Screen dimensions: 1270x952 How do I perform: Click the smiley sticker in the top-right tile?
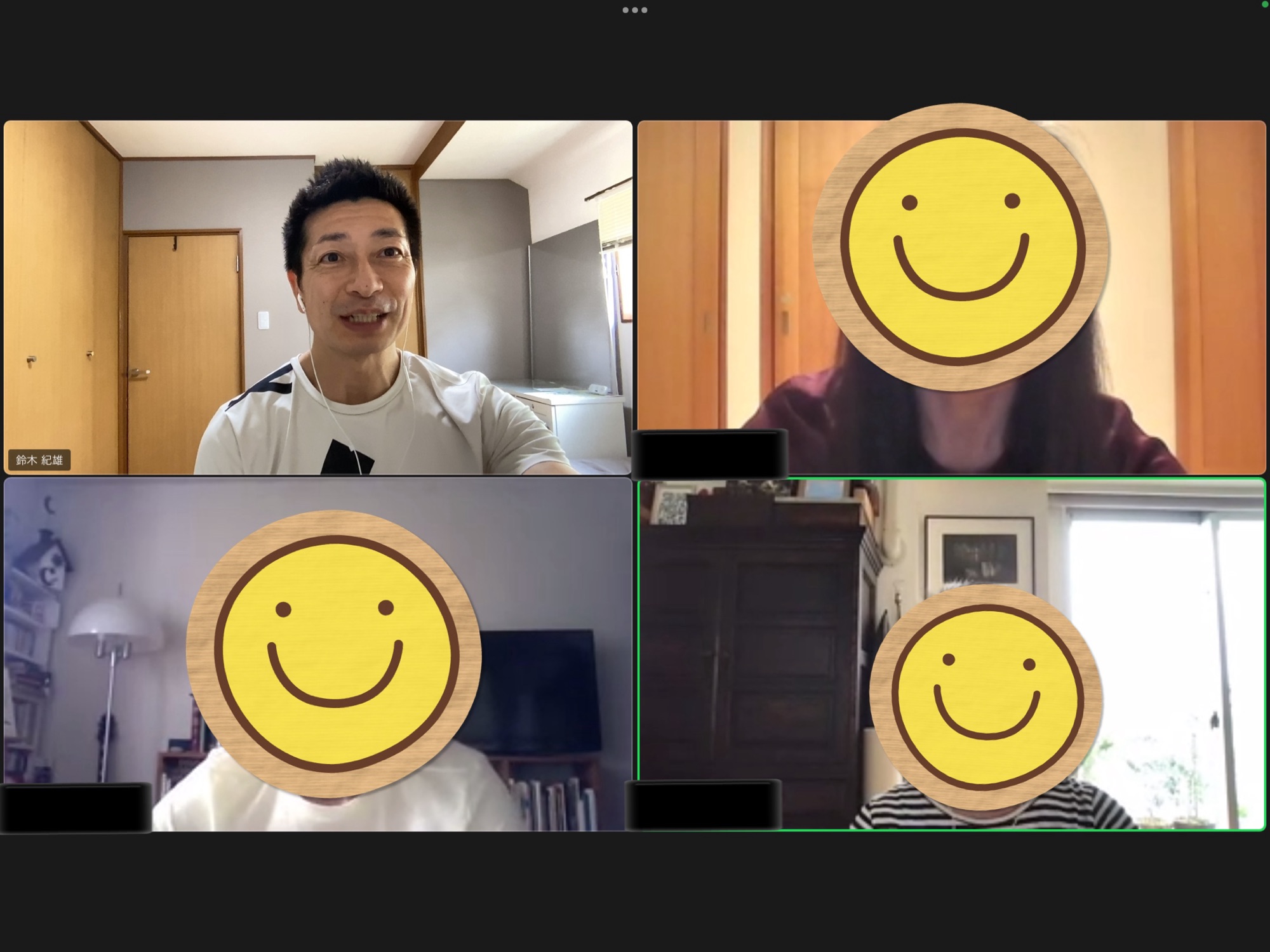click(961, 248)
